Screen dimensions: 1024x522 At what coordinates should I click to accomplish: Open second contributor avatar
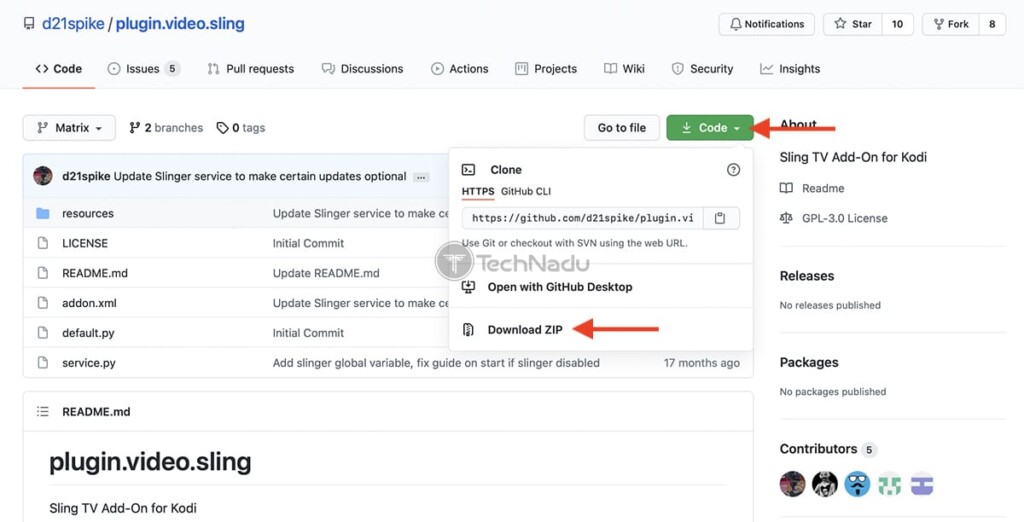825,484
